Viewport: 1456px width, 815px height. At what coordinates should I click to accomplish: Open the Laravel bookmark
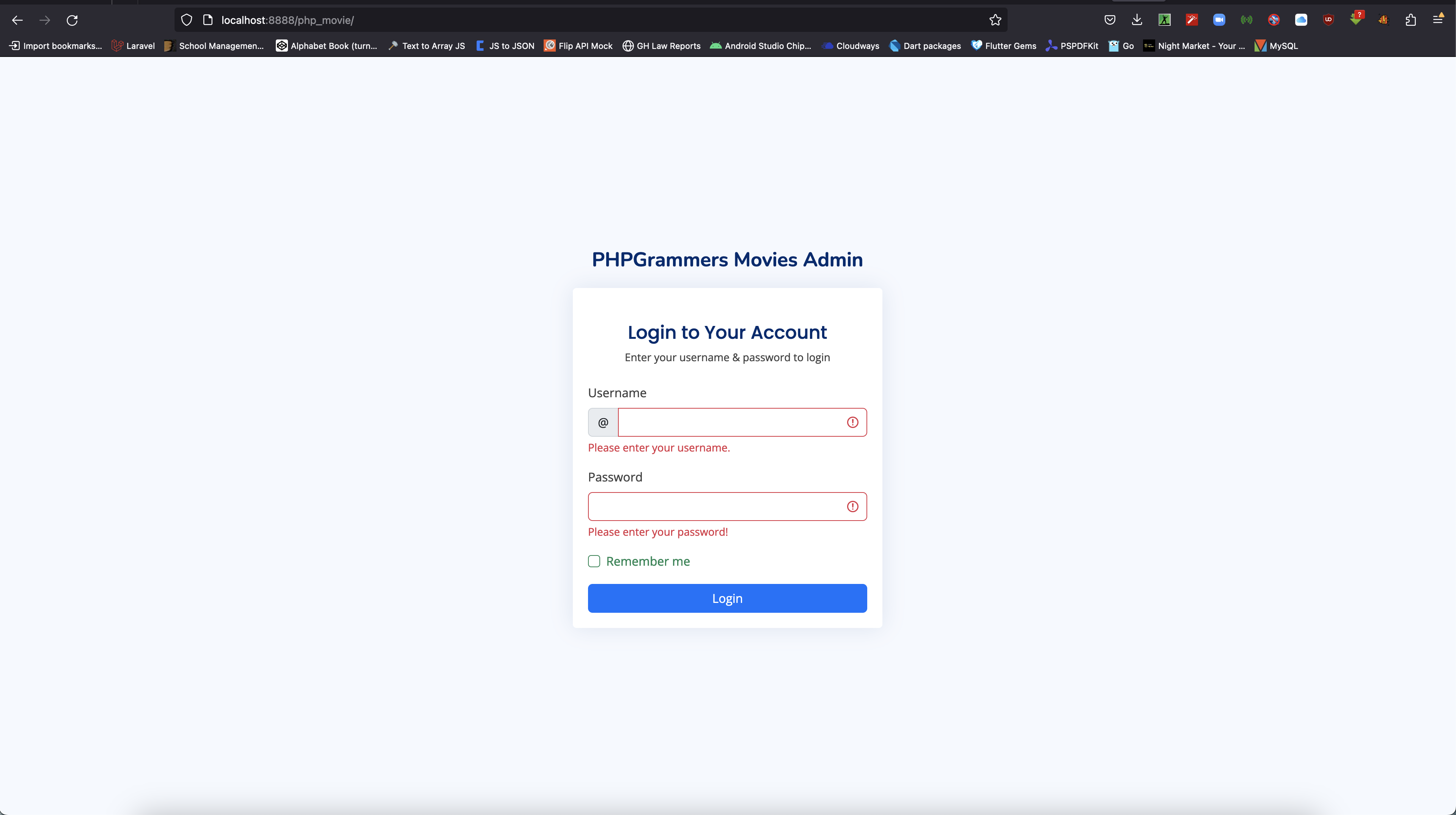tap(134, 46)
